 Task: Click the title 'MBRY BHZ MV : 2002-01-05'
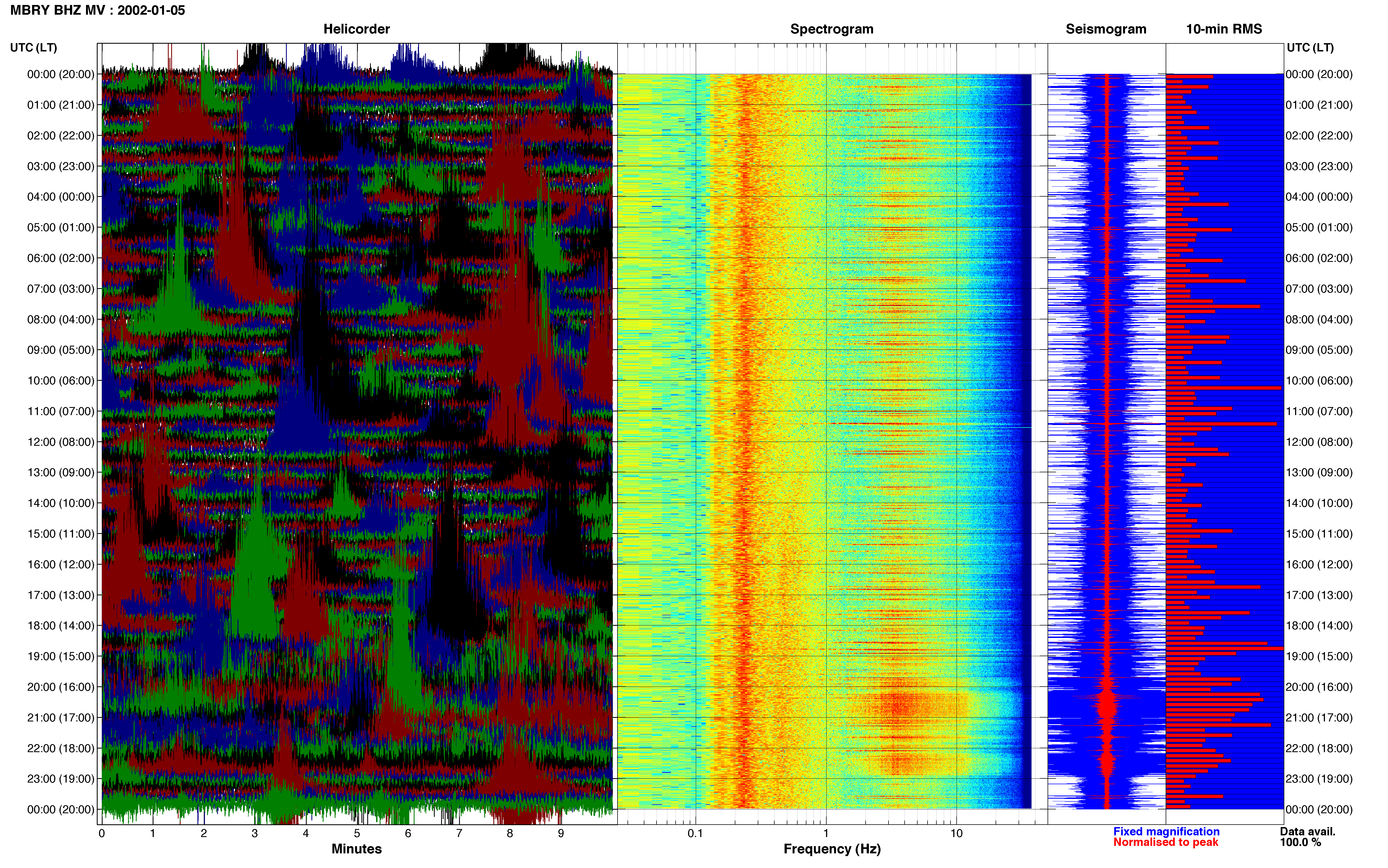tap(98, 10)
